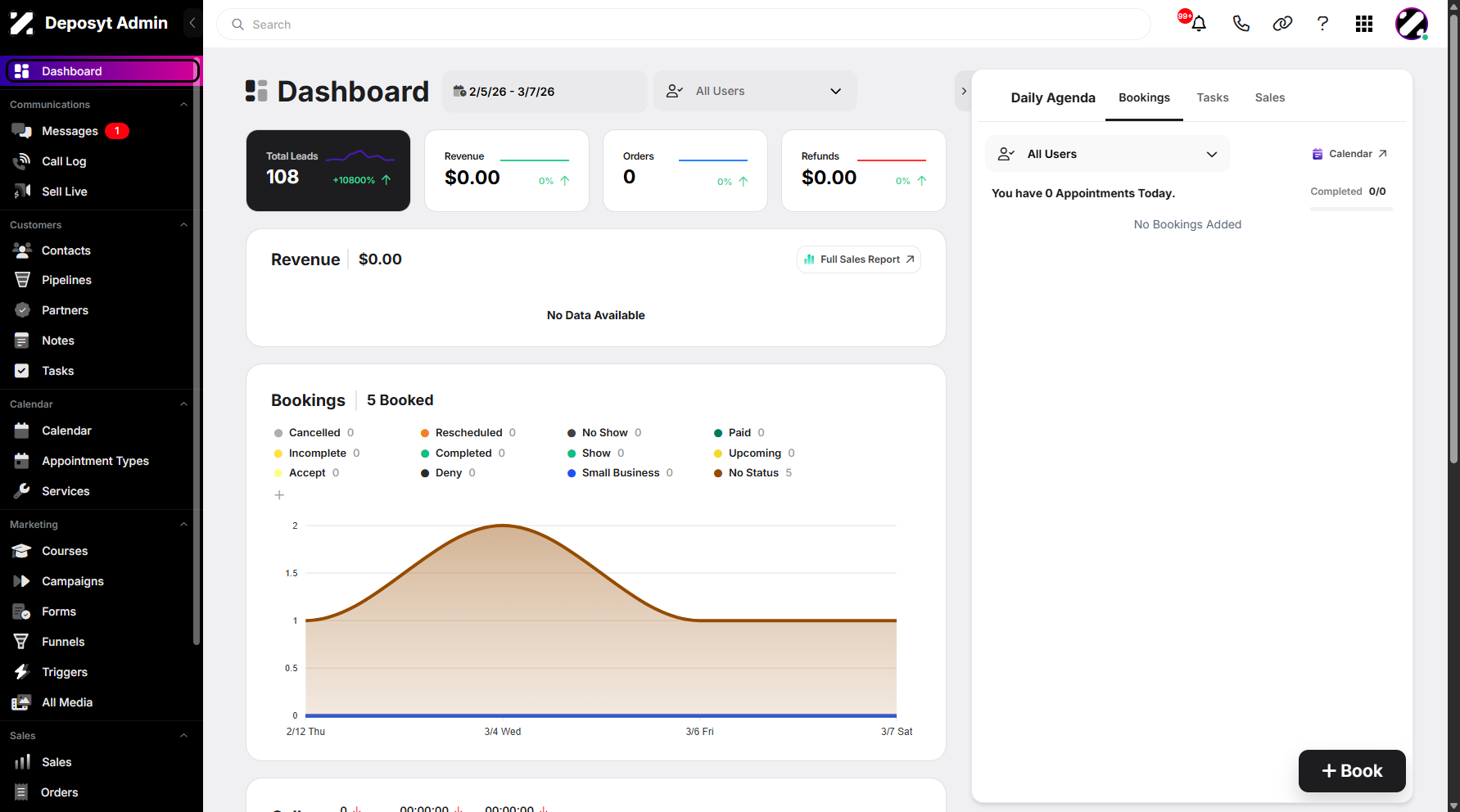The height and width of the screenshot is (812, 1460).
Task: Collapse the Communications sidebar section
Action: 183,105
